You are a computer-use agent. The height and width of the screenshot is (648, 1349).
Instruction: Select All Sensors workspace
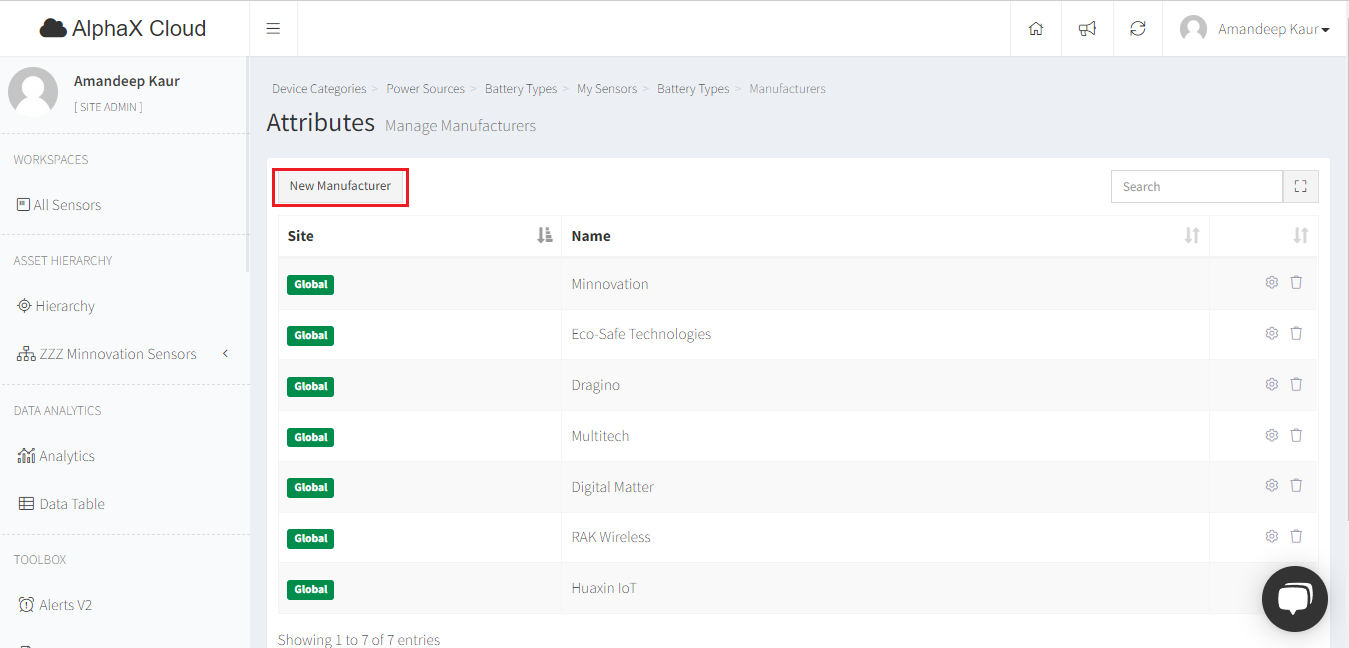pyautogui.click(x=67, y=205)
